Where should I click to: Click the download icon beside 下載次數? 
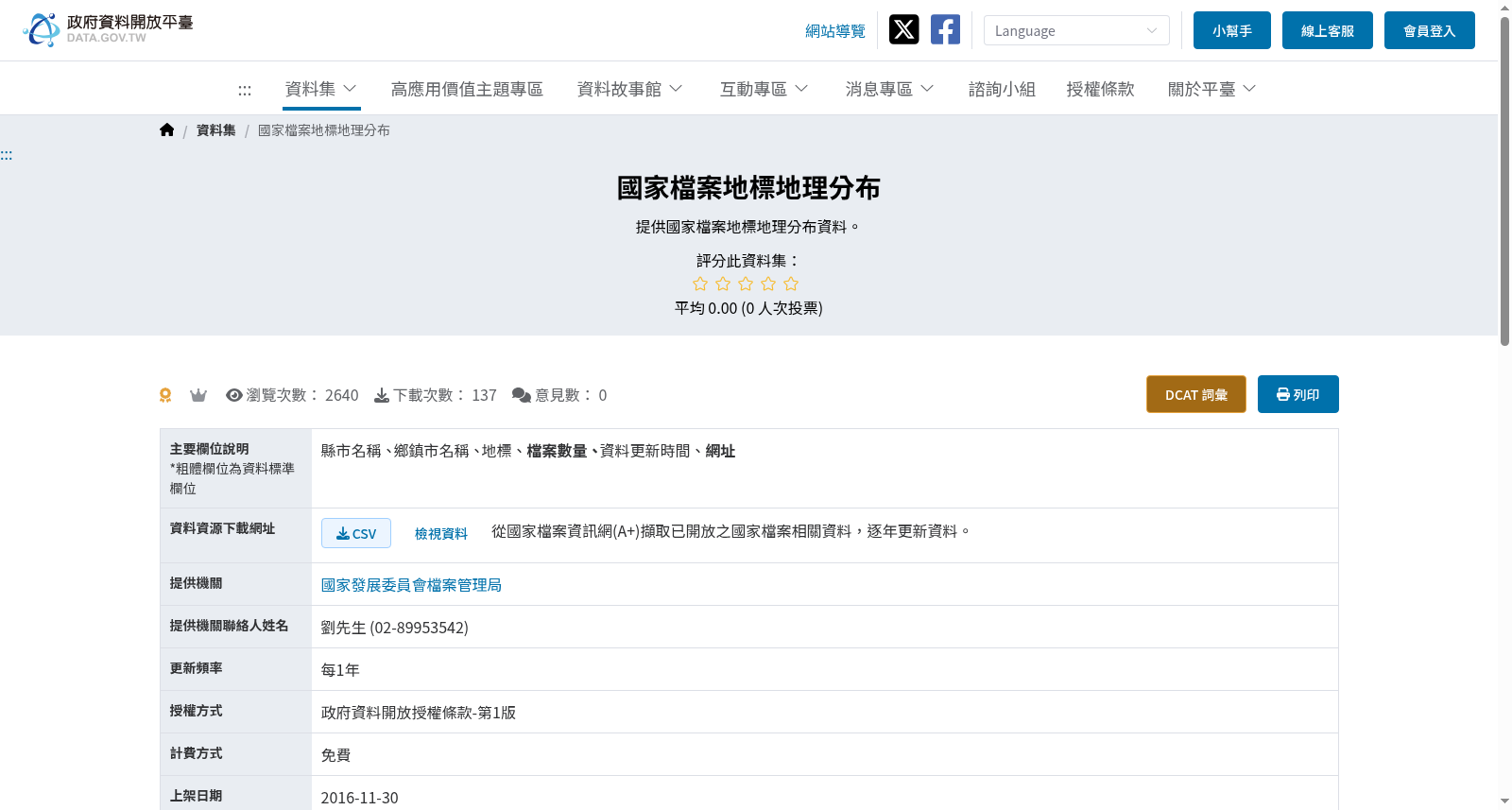382,395
